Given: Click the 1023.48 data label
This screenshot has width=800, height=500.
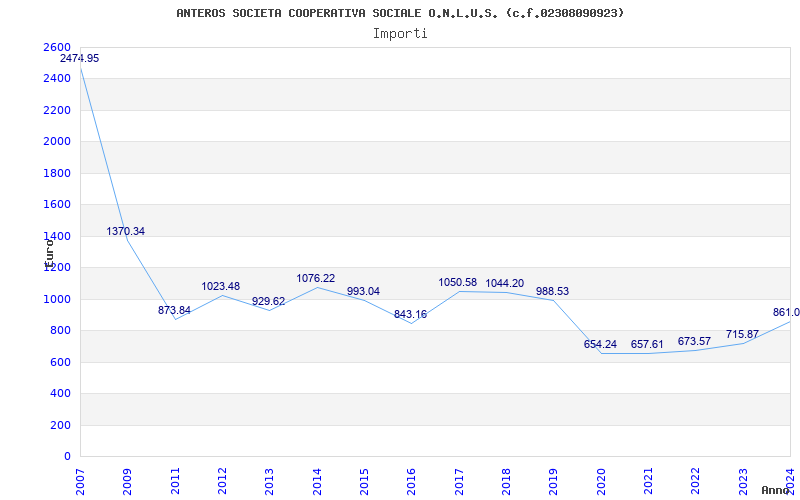Looking at the screenshot, I should [x=221, y=287].
